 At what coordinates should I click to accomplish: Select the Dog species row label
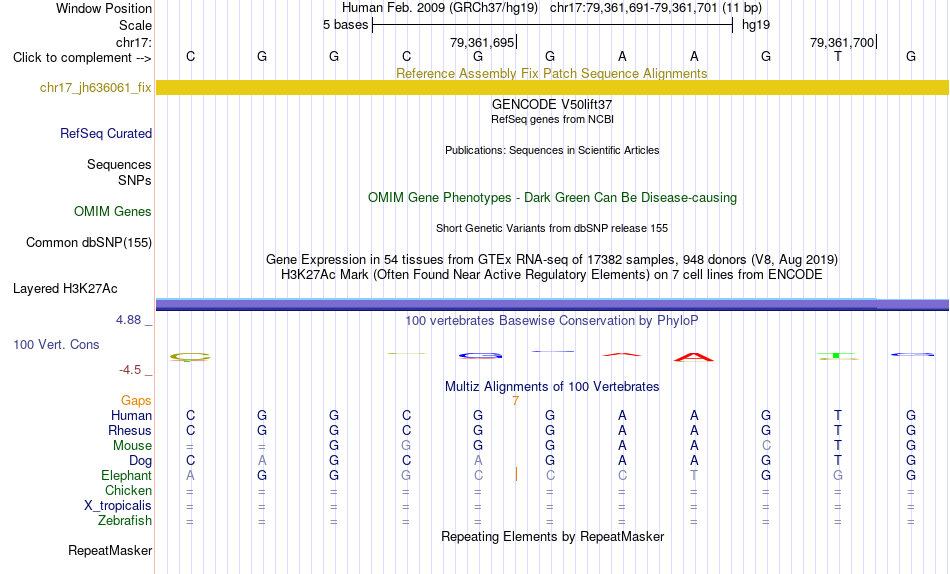140,461
